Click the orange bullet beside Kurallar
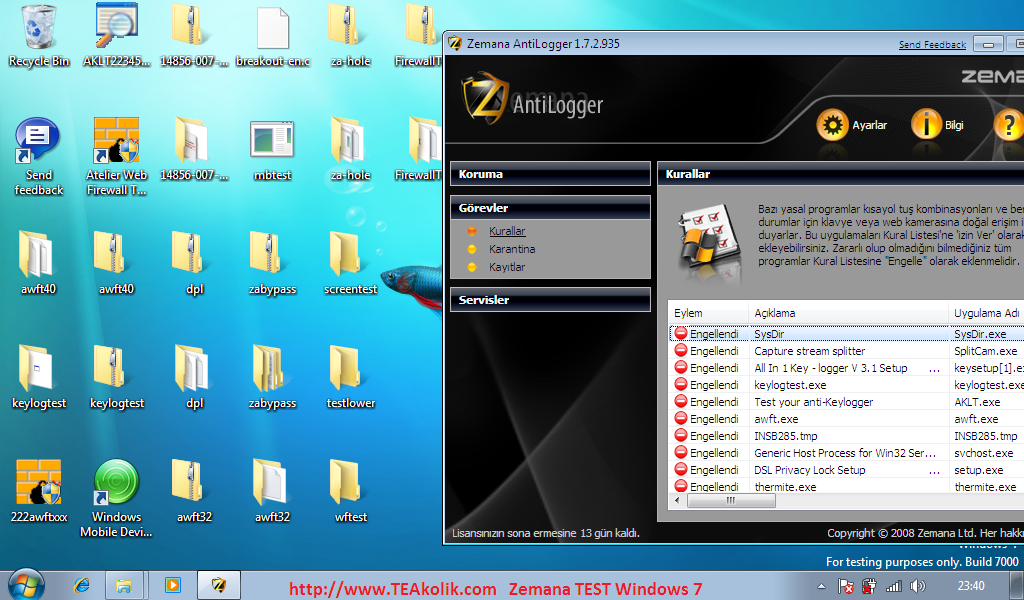 [472, 231]
